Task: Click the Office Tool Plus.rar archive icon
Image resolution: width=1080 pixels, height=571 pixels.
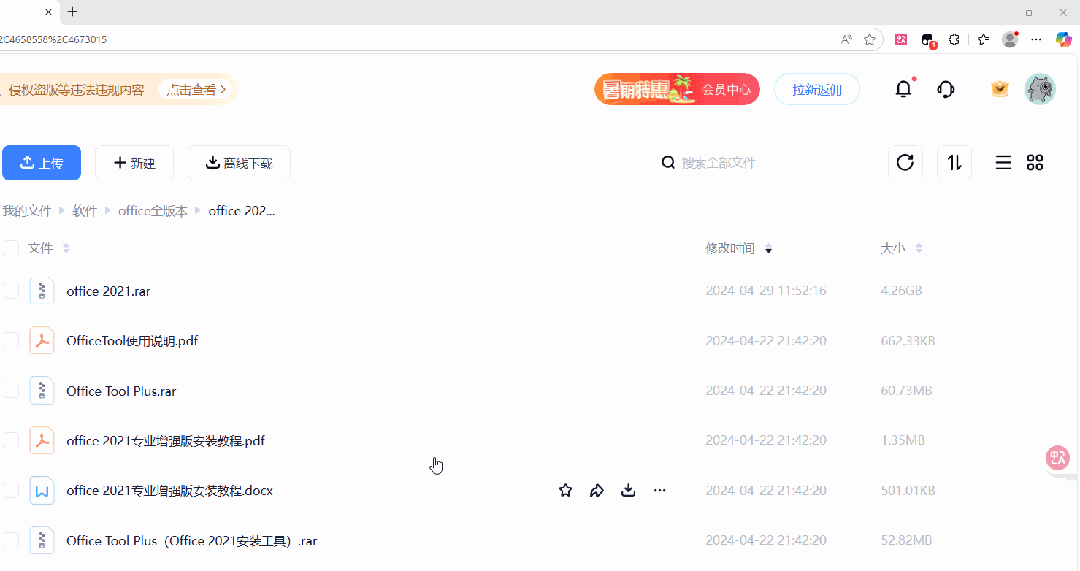Action: tap(42, 391)
